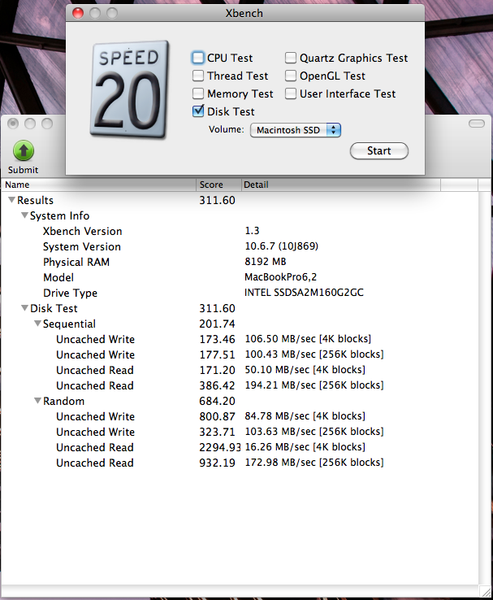
Task: Click the 800.87 score cell
Action: 217,416
